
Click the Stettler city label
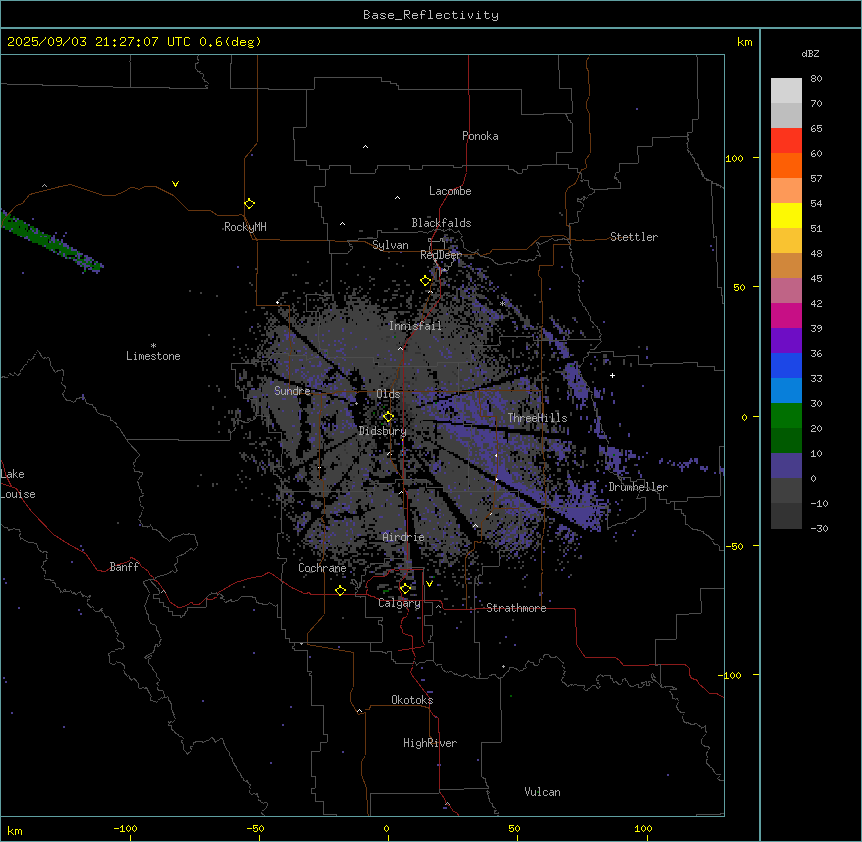pos(634,237)
